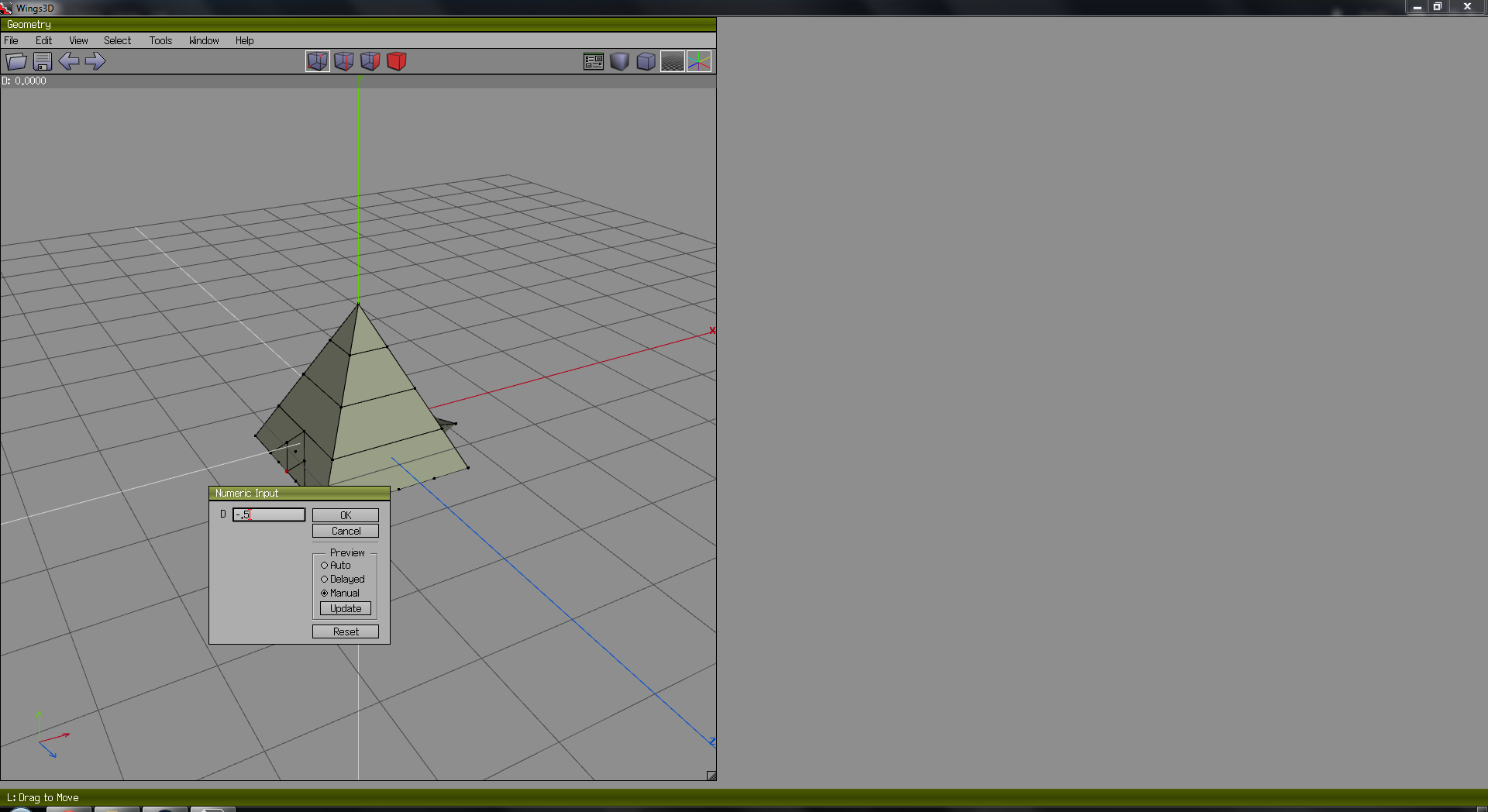Image resolution: width=1488 pixels, height=812 pixels.
Task: Open the Window menu
Action: click(x=204, y=40)
